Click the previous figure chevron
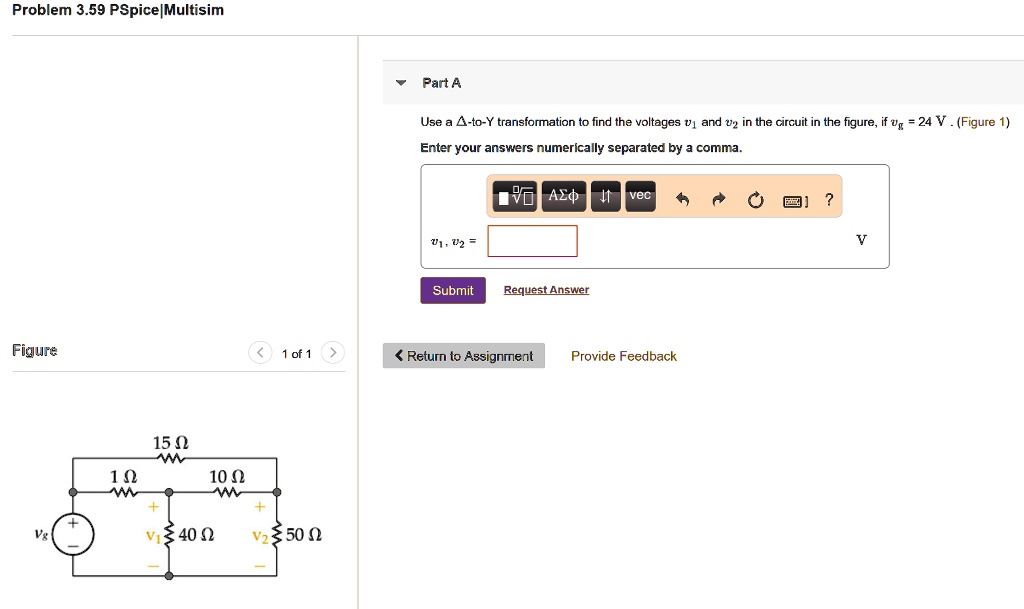Image resolution: width=1024 pixels, height=609 pixels. tap(260, 352)
